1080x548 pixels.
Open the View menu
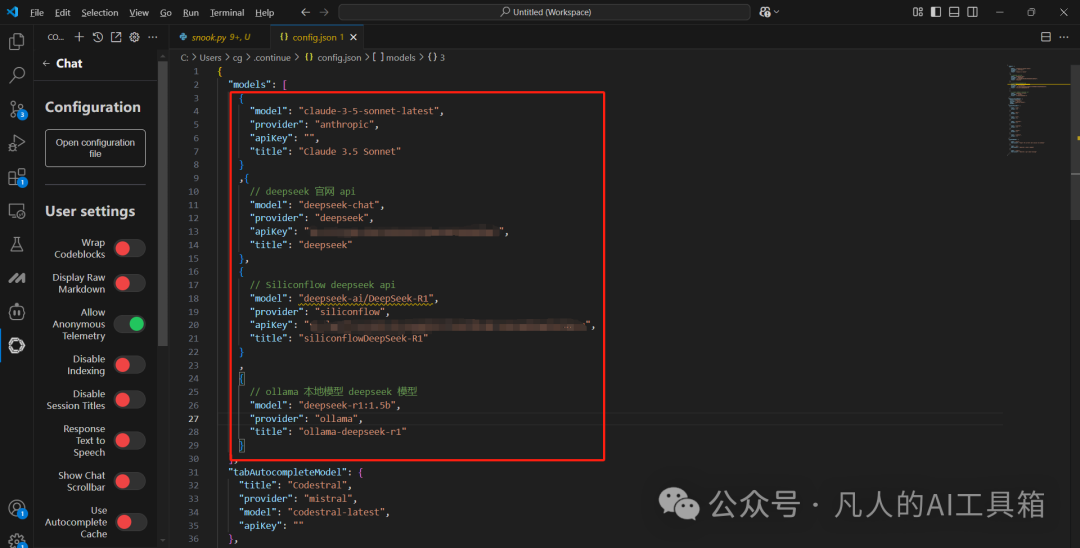pos(139,12)
